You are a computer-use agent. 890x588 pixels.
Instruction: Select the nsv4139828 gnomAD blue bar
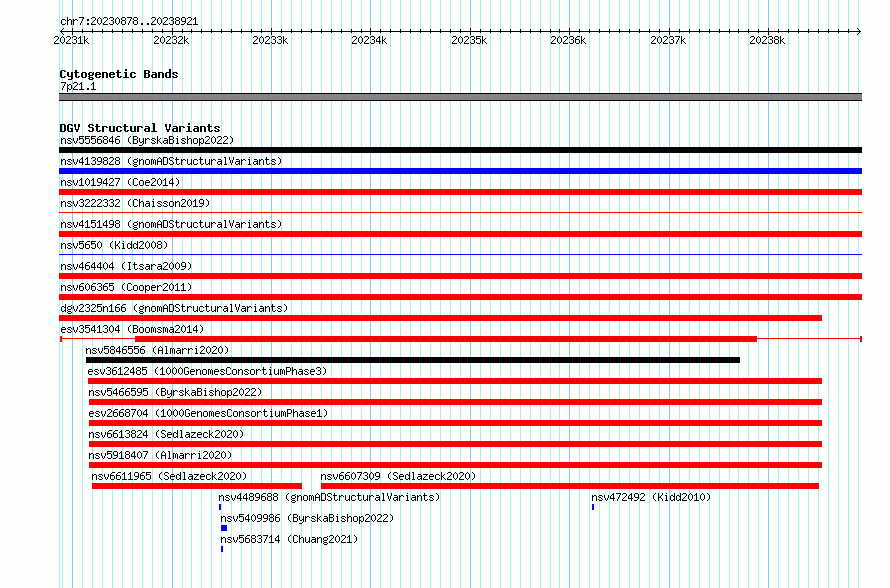click(460, 171)
